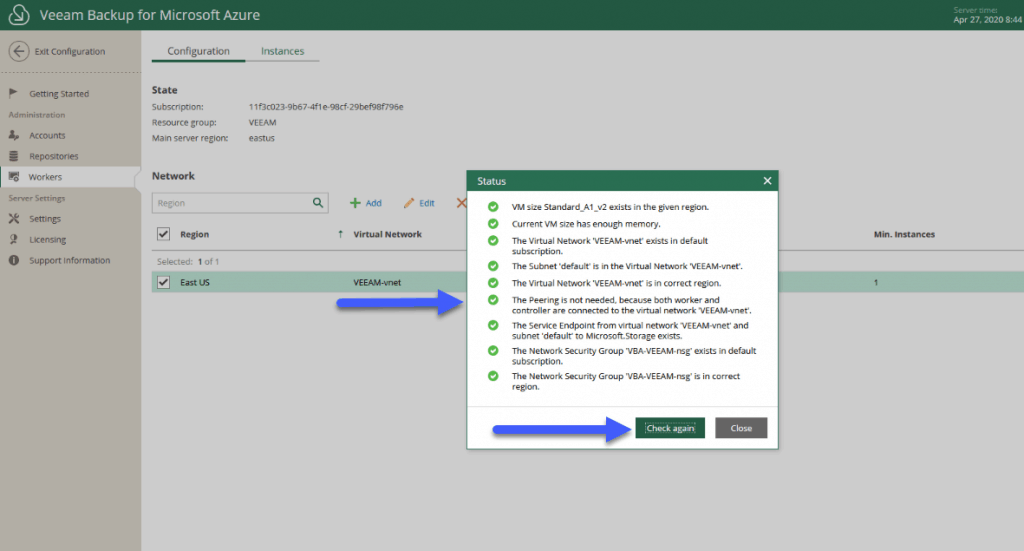Click the Add network button

coord(366,203)
